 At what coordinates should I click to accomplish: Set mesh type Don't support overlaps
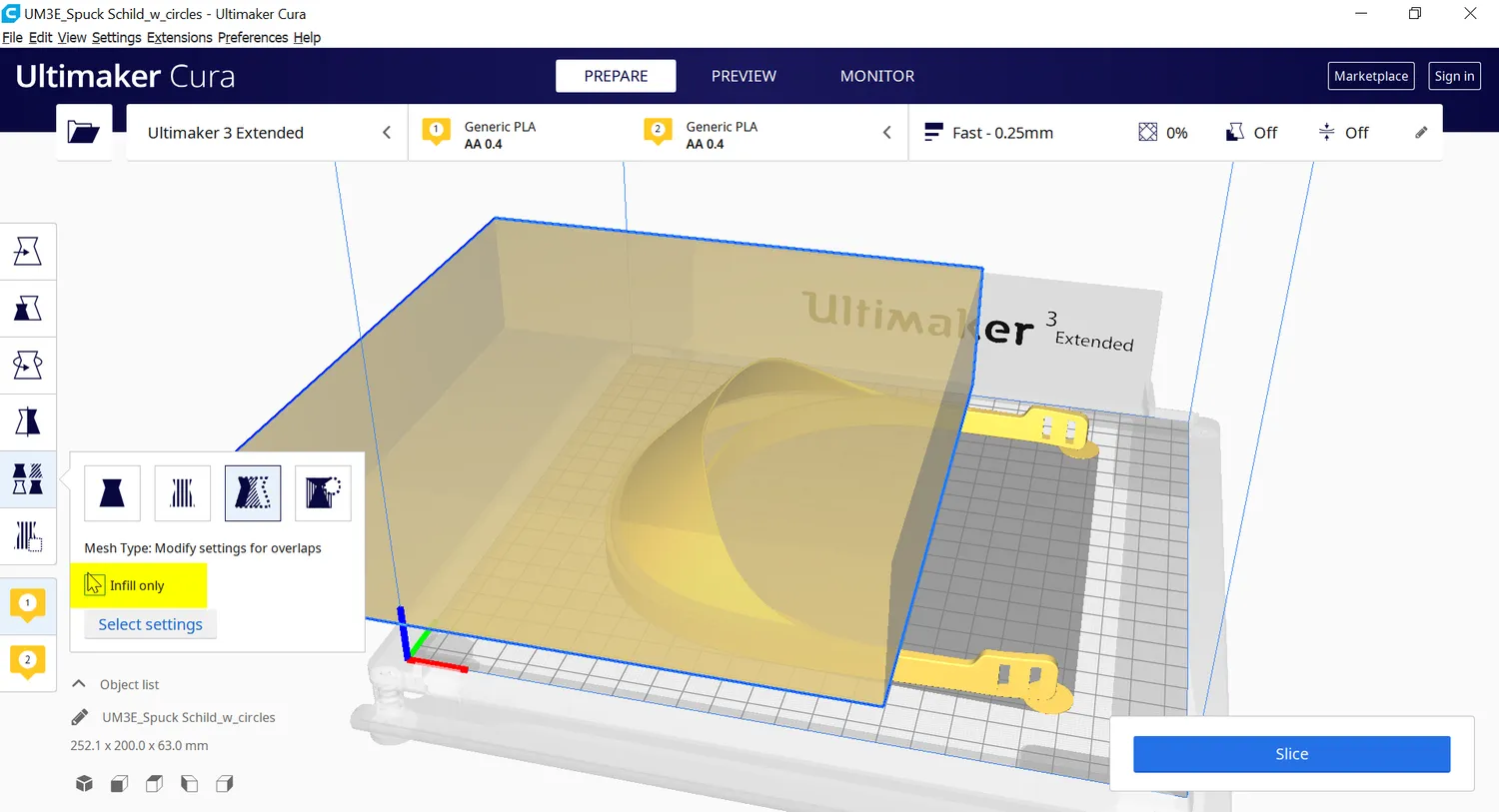coord(323,493)
